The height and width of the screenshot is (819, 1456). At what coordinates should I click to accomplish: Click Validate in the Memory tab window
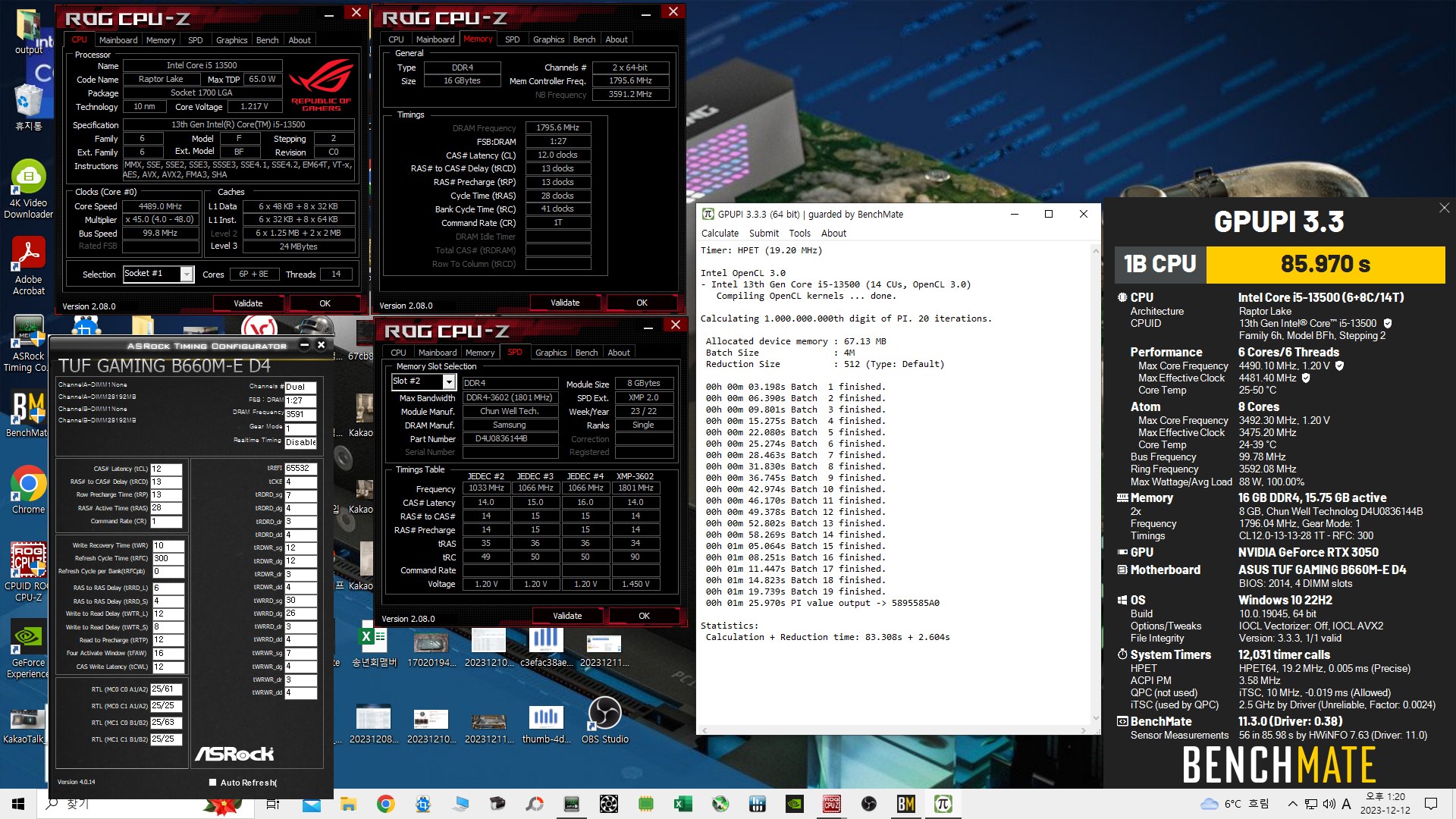click(565, 303)
